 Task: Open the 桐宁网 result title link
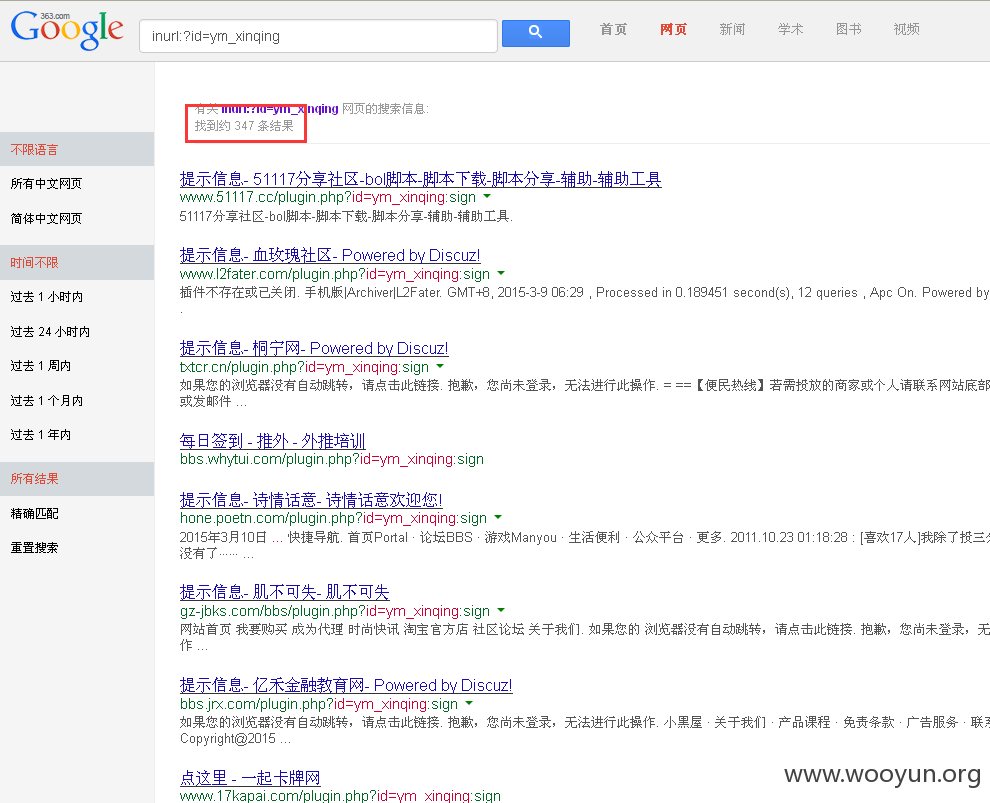click(x=314, y=348)
